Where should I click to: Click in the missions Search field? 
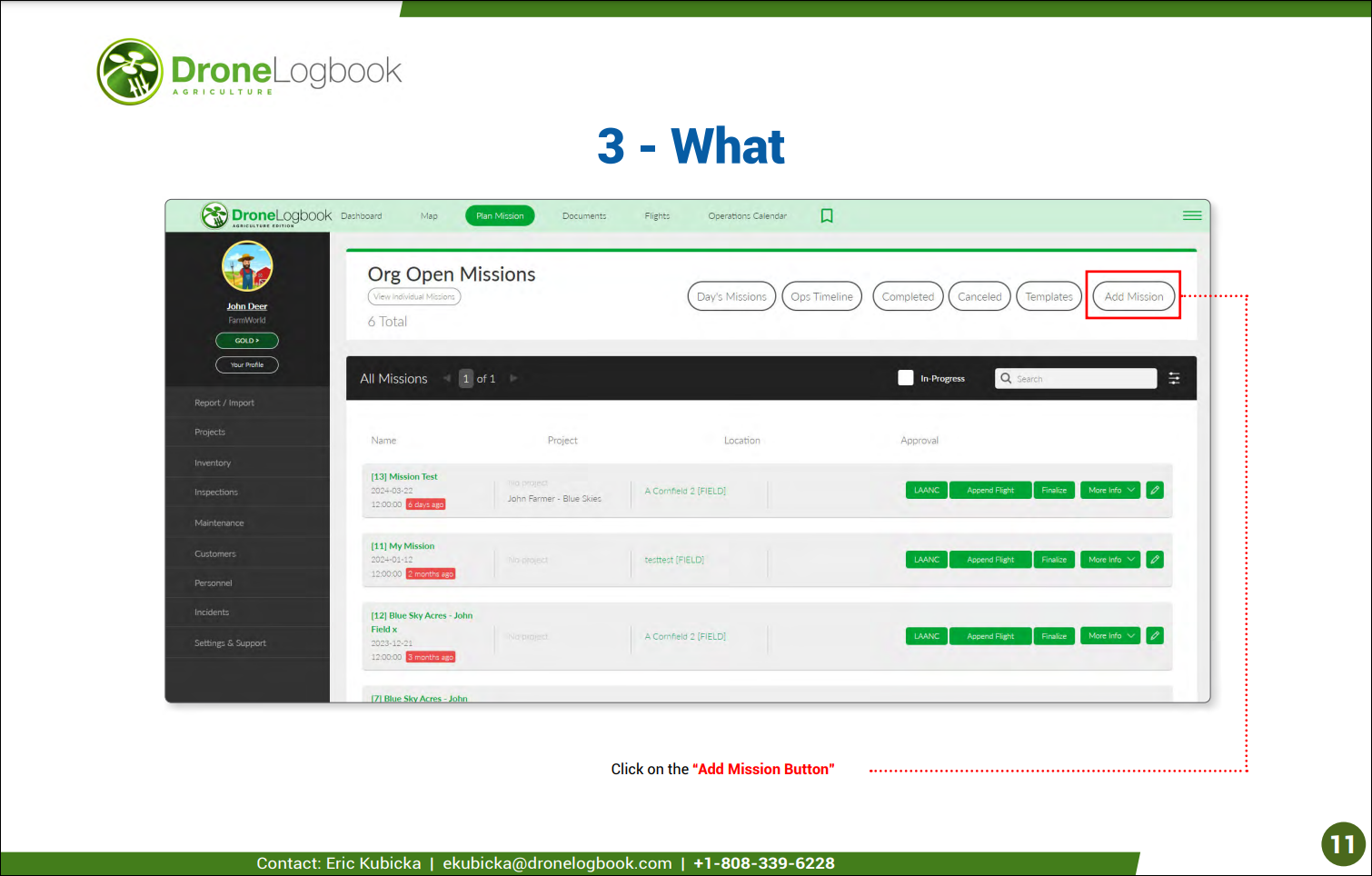(x=1076, y=378)
